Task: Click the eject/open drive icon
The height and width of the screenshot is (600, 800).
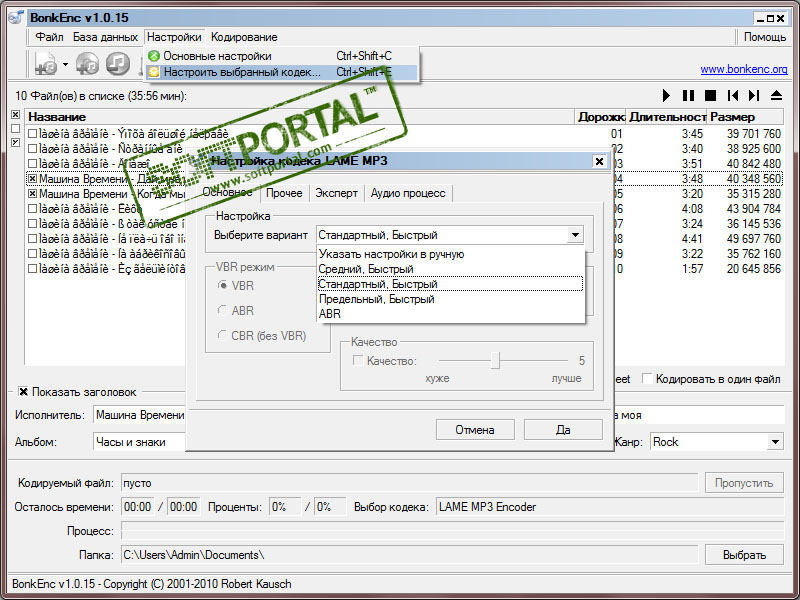Action: click(776, 95)
